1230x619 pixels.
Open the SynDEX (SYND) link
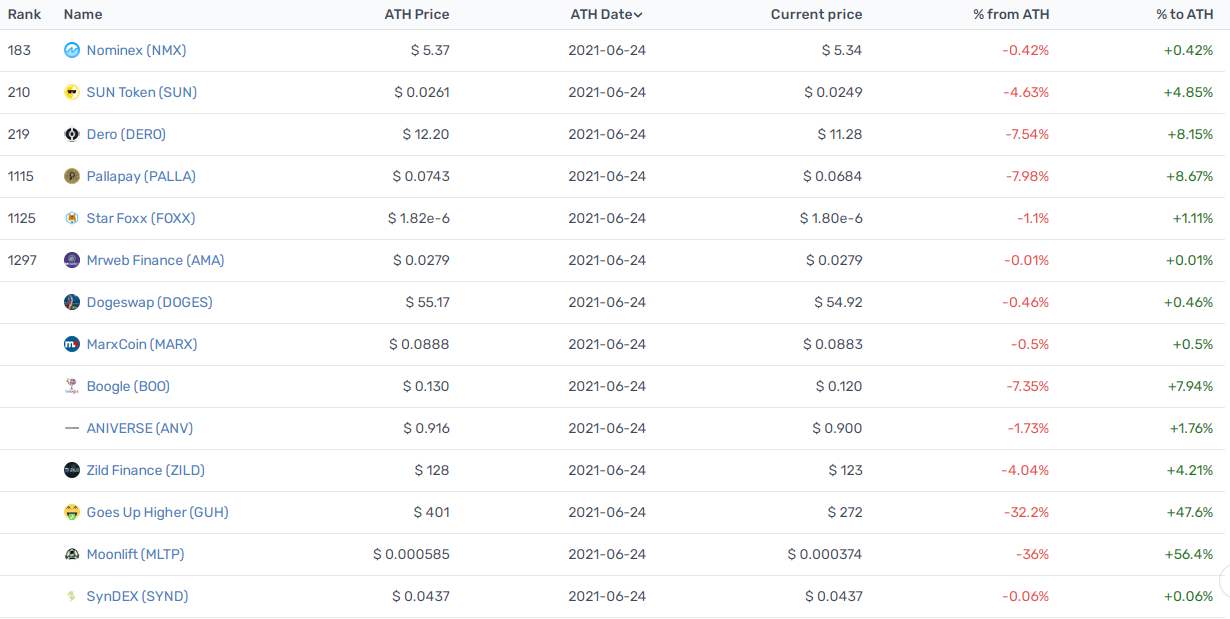point(137,596)
